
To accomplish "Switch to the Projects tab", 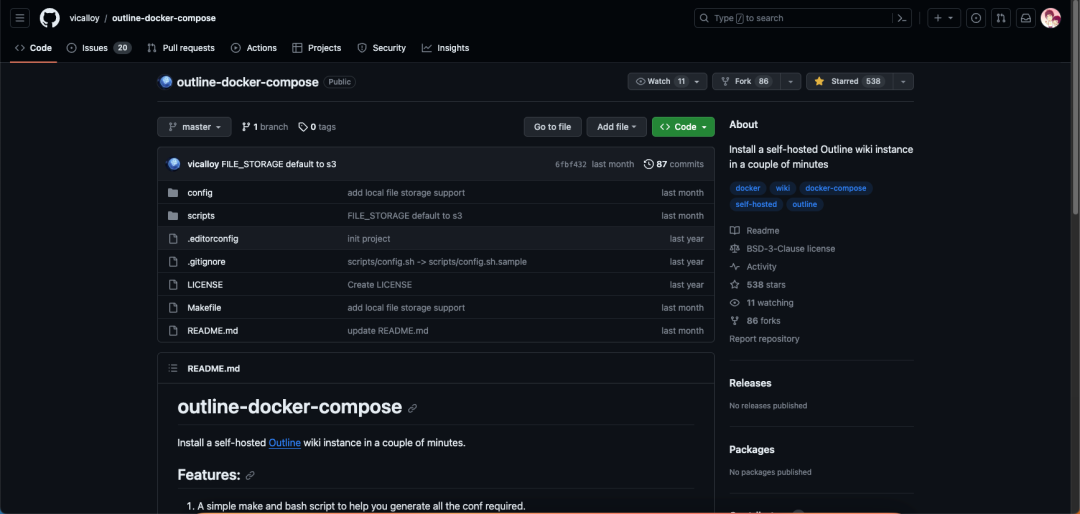I will (x=317, y=48).
